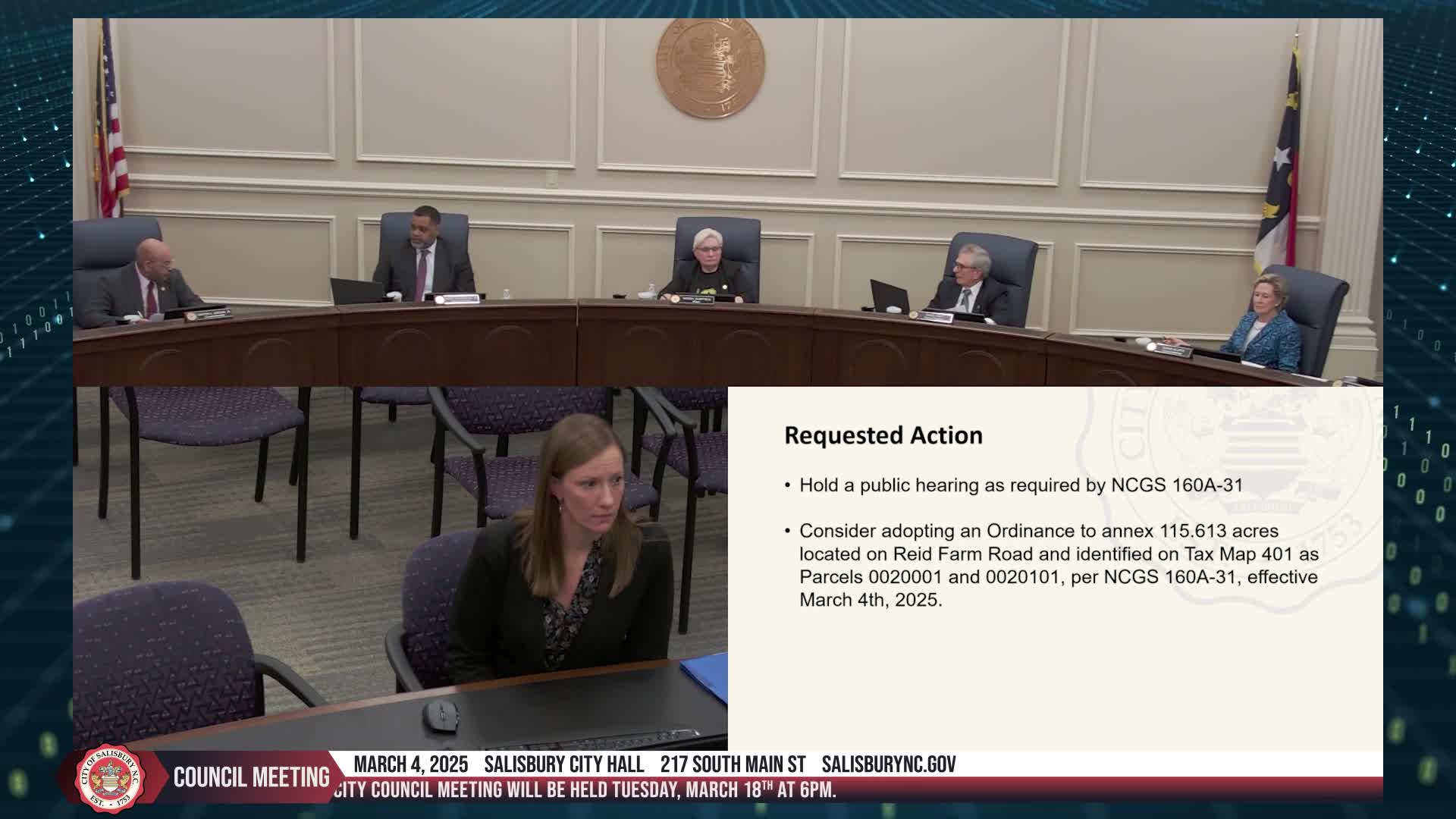The width and height of the screenshot is (1456, 819).
Task: Click the Requested Action slide heading
Action: (x=883, y=435)
